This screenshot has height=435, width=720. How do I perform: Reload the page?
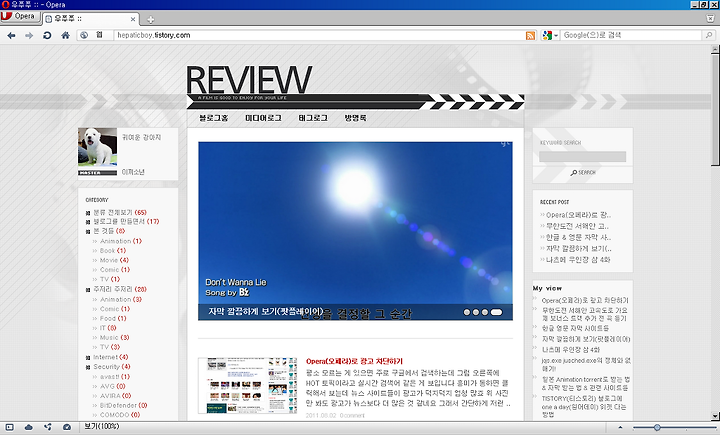[47, 35]
